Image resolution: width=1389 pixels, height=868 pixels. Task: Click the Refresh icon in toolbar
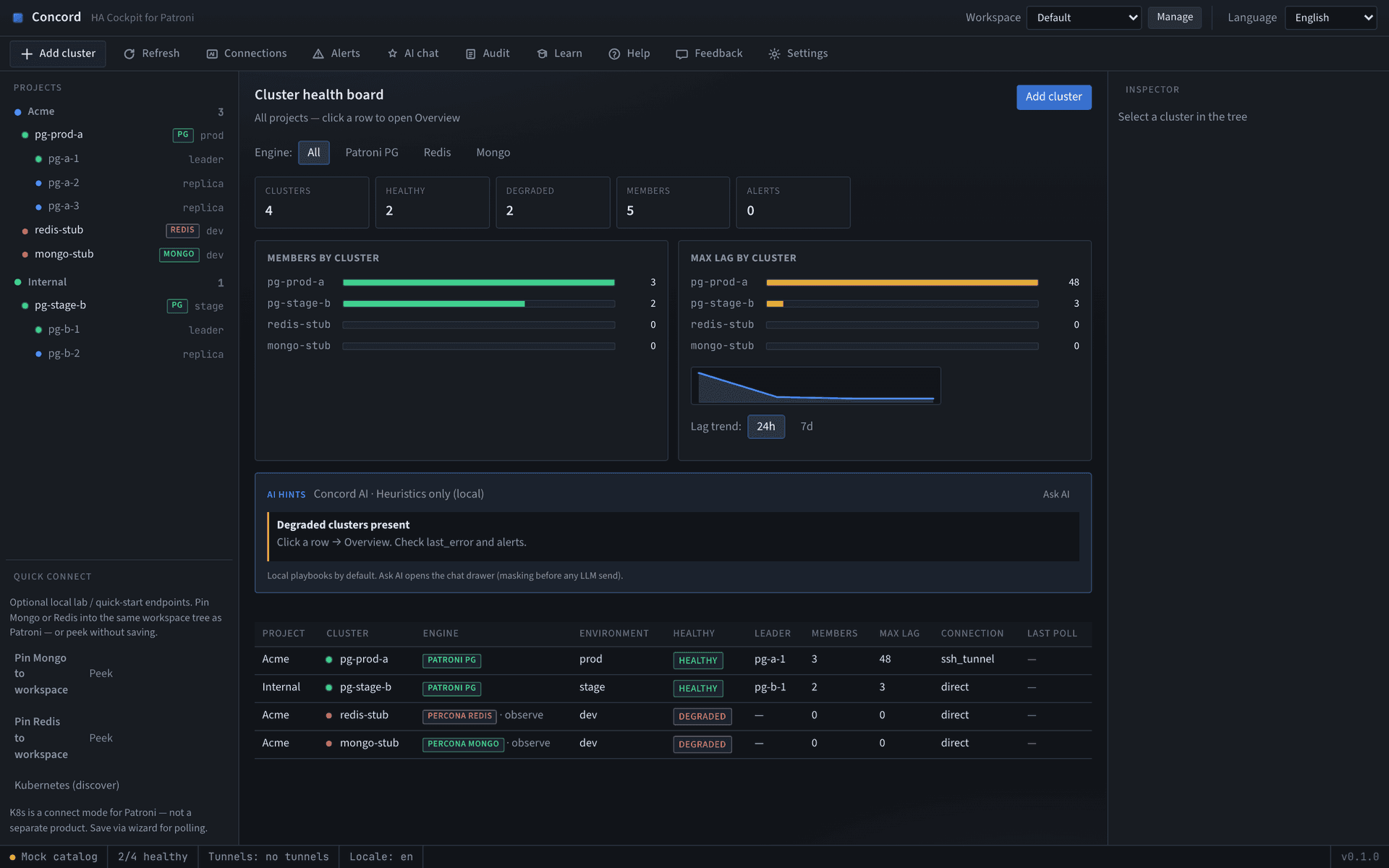(129, 54)
